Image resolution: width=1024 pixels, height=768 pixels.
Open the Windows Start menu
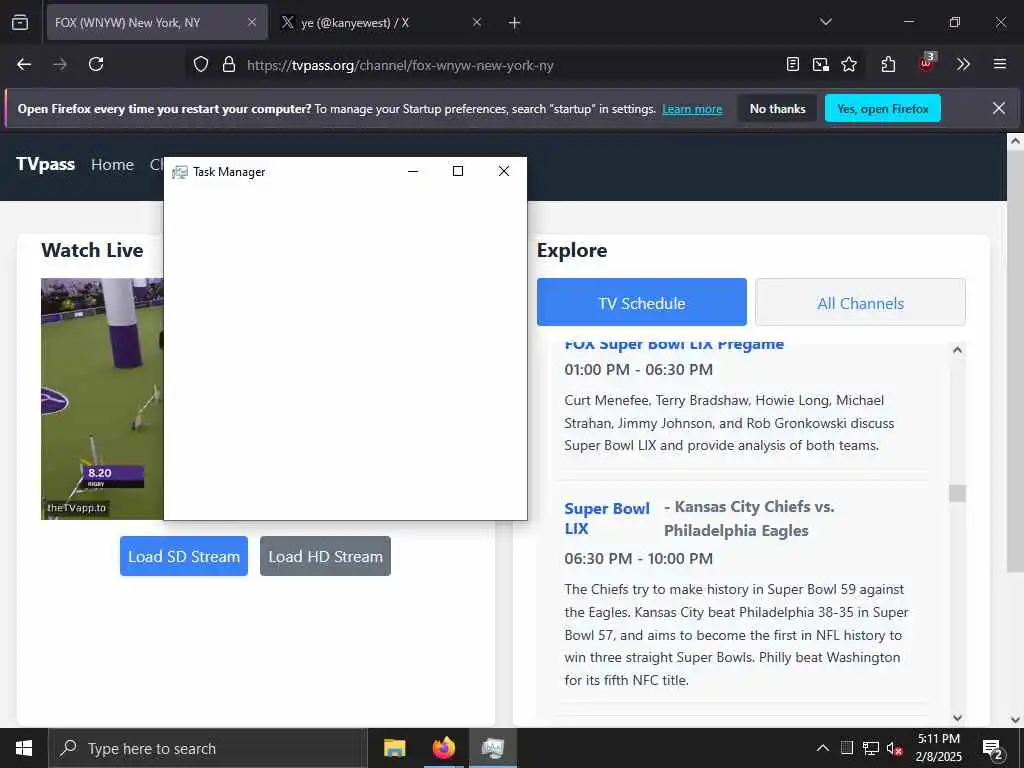(24, 748)
